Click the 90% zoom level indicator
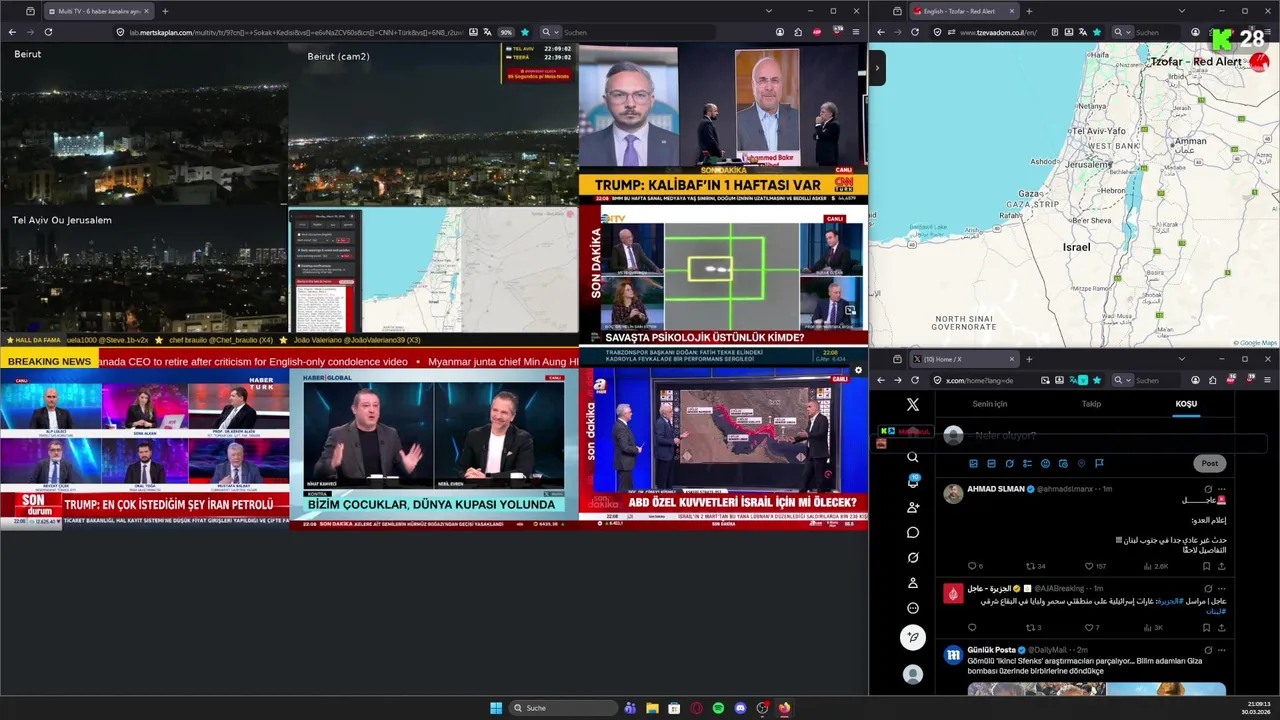1280x720 pixels. pos(506,32)
